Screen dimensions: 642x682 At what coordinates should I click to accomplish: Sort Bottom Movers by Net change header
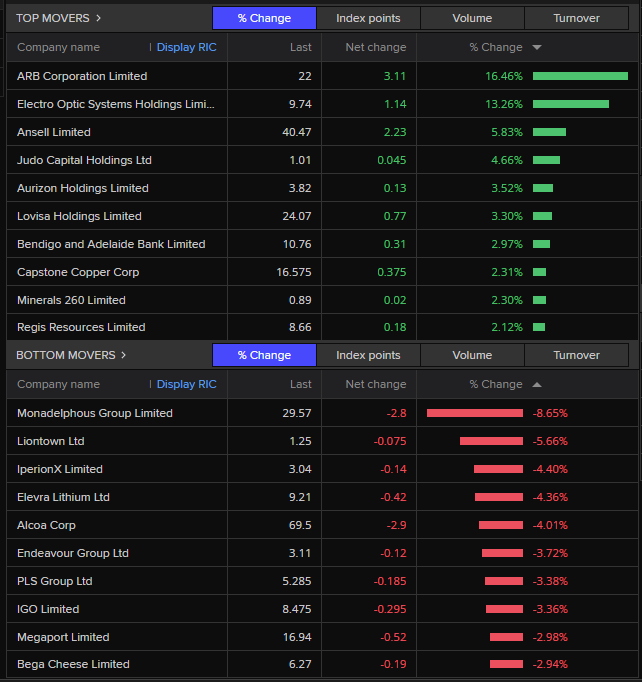click(x=376, y=384)
